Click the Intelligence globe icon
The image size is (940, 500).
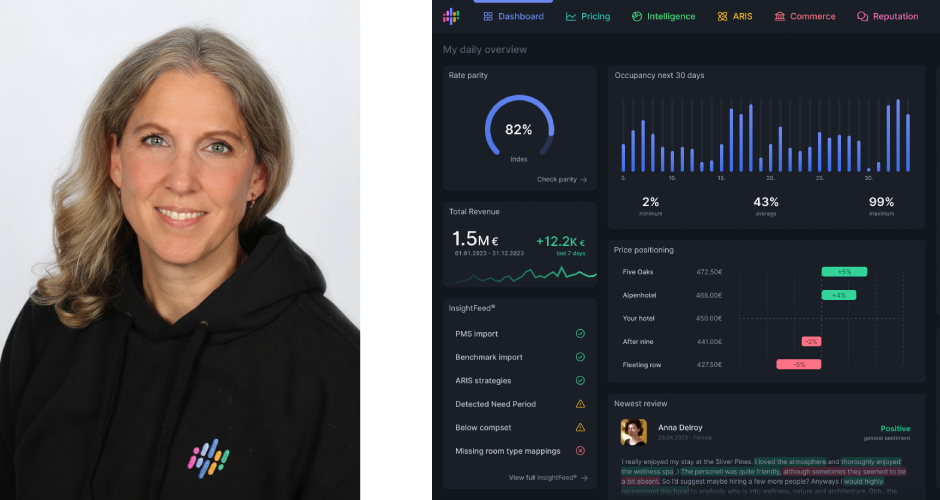click(x=637, y=17)
